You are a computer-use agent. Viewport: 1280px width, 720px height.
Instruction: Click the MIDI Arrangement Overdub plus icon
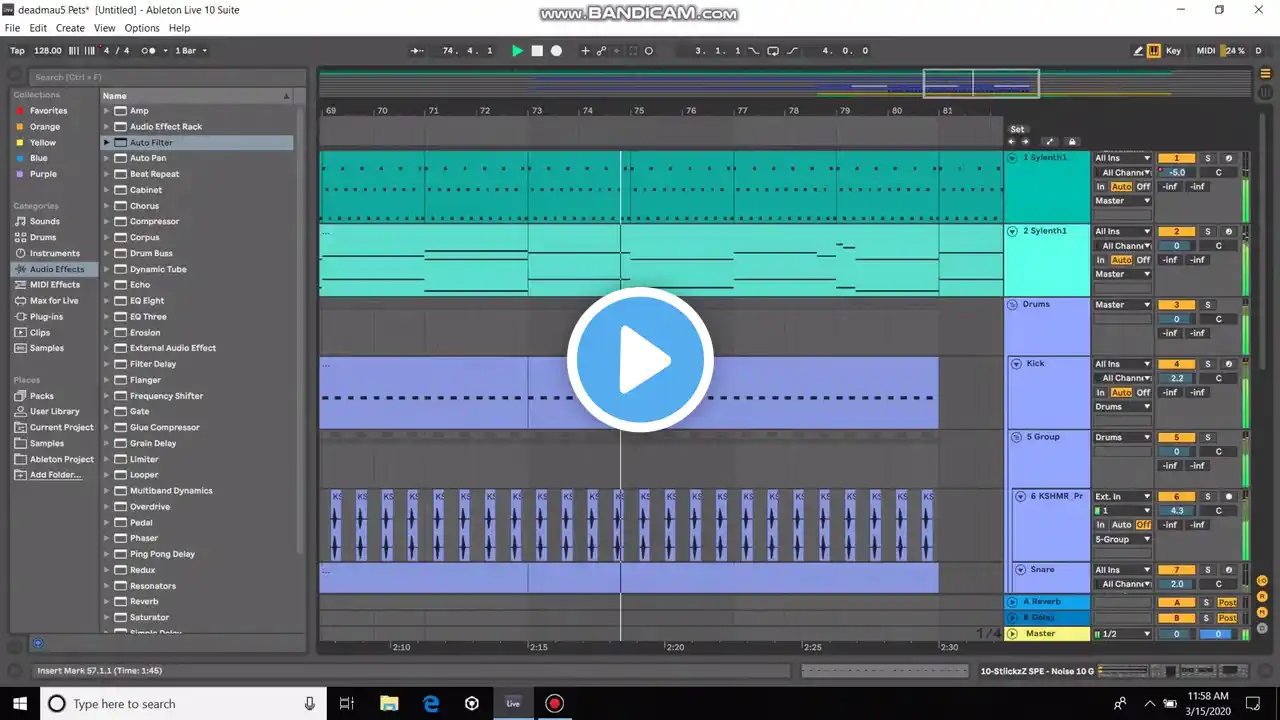(x=586, y=51)
